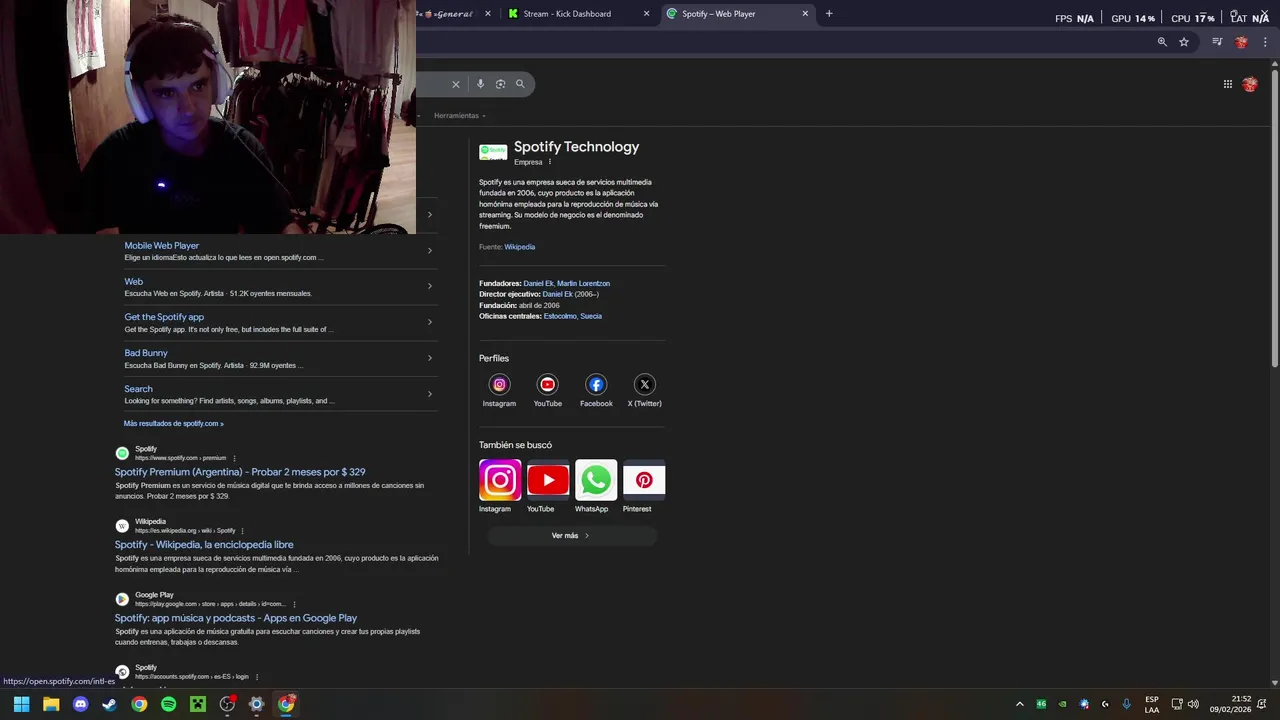Close the Spotify Web Player tab
This screenshot has height=720, width=1280.
click(x=805, y=14)
